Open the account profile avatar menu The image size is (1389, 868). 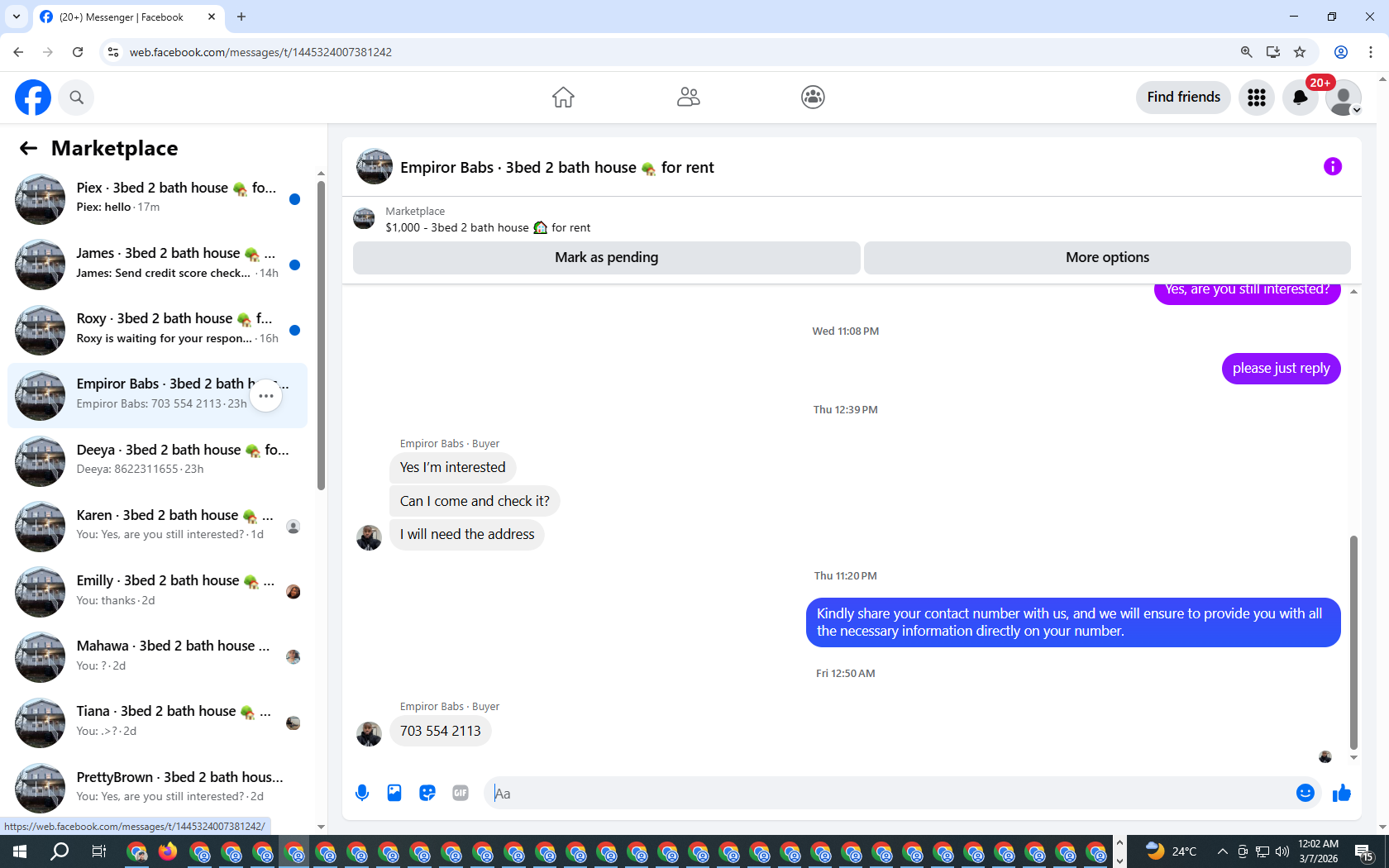click(x=1344, y=98)
